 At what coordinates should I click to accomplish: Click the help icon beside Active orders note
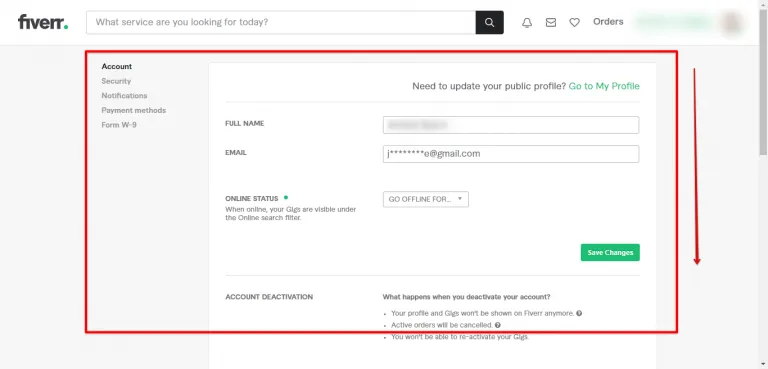[498, 325]
